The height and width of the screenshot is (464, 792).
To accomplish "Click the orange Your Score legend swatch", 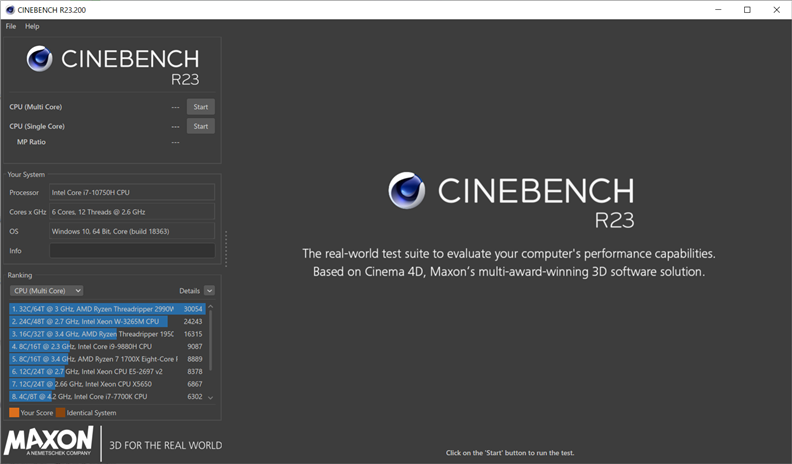I will pyautogui.click(x=14, y=413).
